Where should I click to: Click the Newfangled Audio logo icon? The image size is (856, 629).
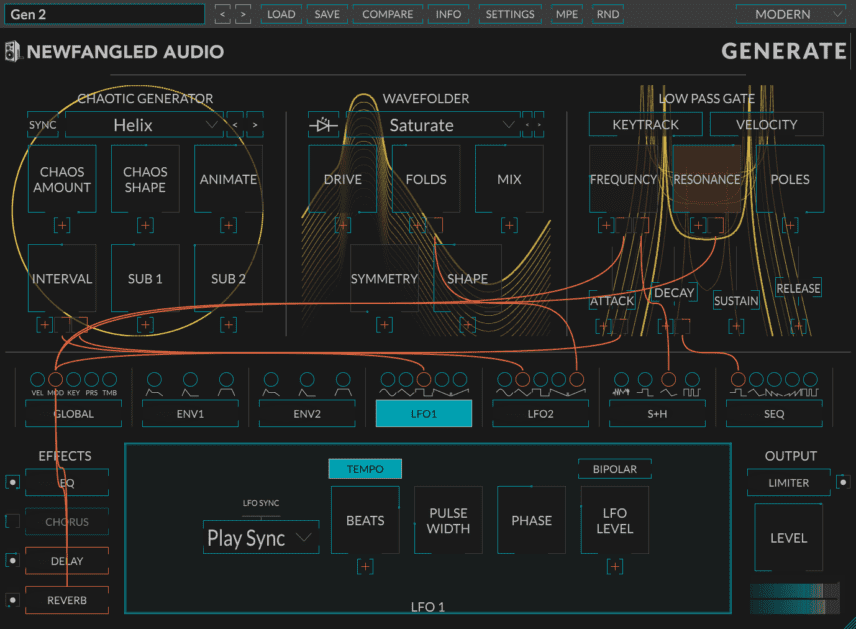tap(12, 52)
